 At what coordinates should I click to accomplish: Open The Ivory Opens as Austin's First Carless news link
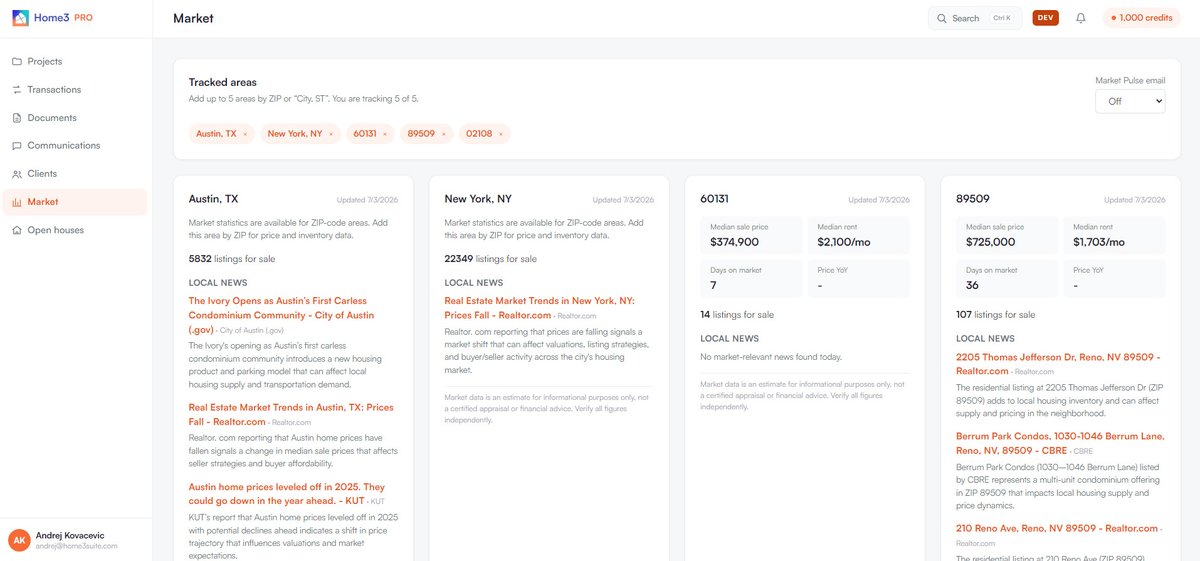point(281,315)
